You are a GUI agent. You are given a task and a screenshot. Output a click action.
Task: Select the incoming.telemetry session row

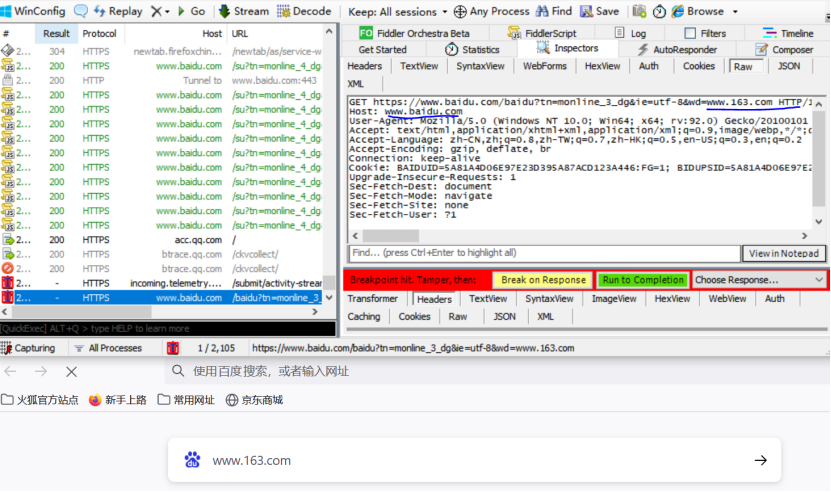tap(161, 284)
